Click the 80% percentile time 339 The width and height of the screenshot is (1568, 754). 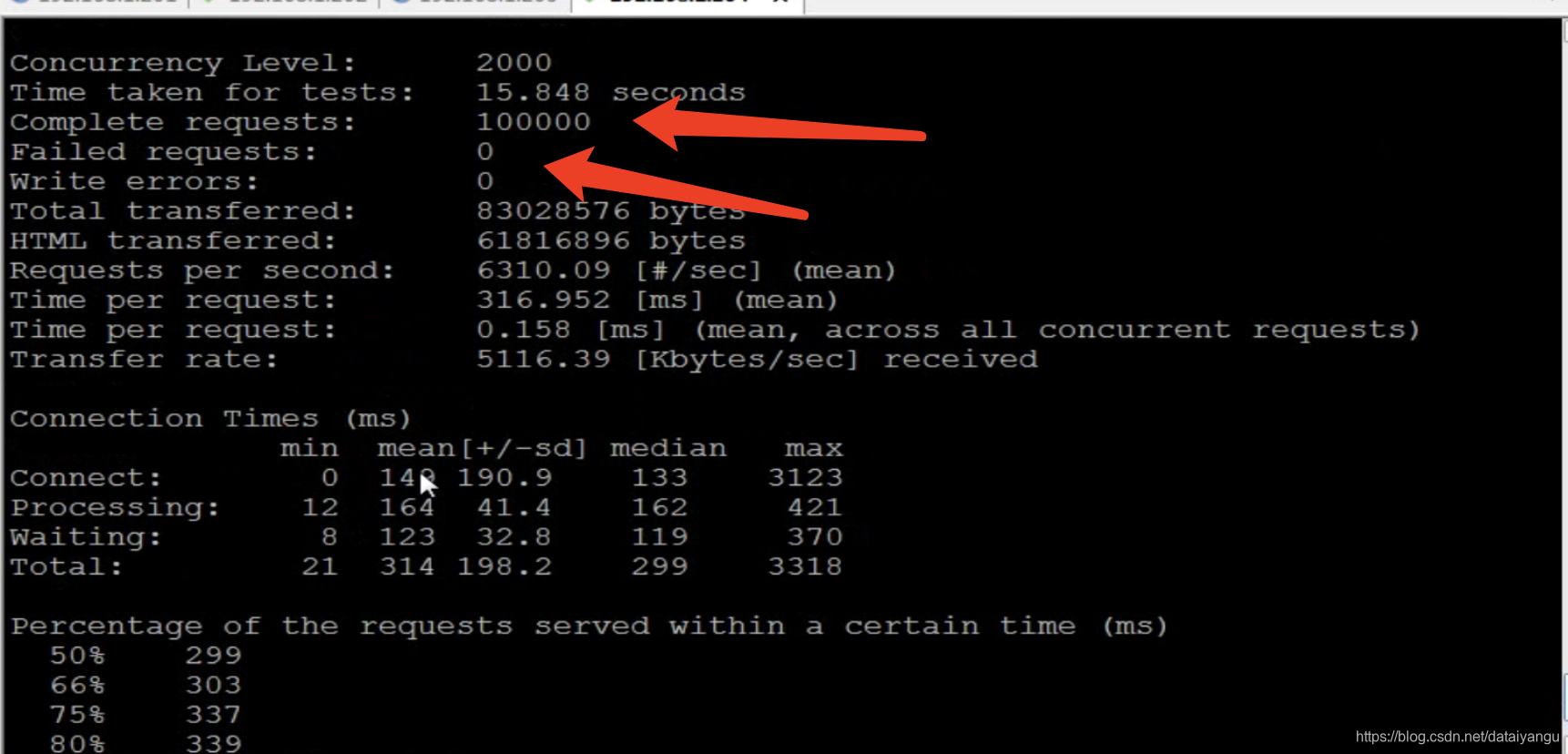pos(213,743)
